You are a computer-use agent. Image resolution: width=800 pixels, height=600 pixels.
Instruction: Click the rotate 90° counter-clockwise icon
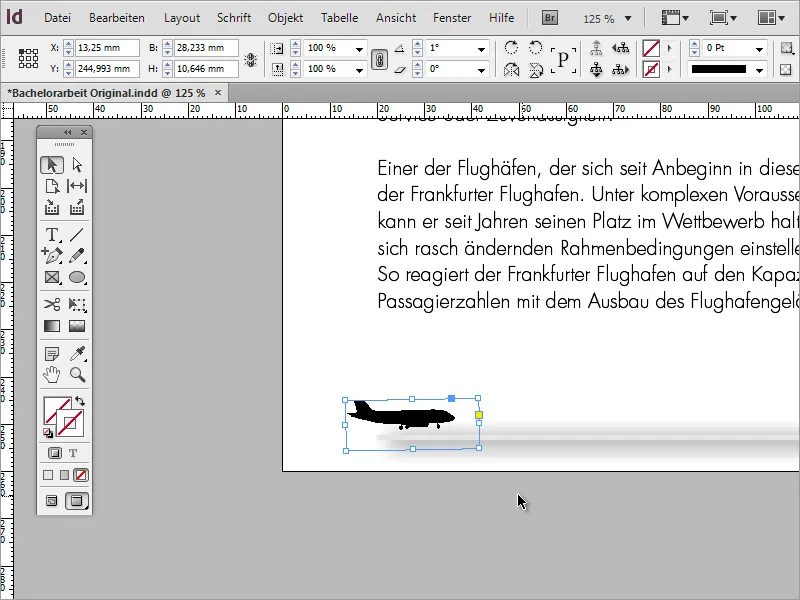tap(535, 48)
